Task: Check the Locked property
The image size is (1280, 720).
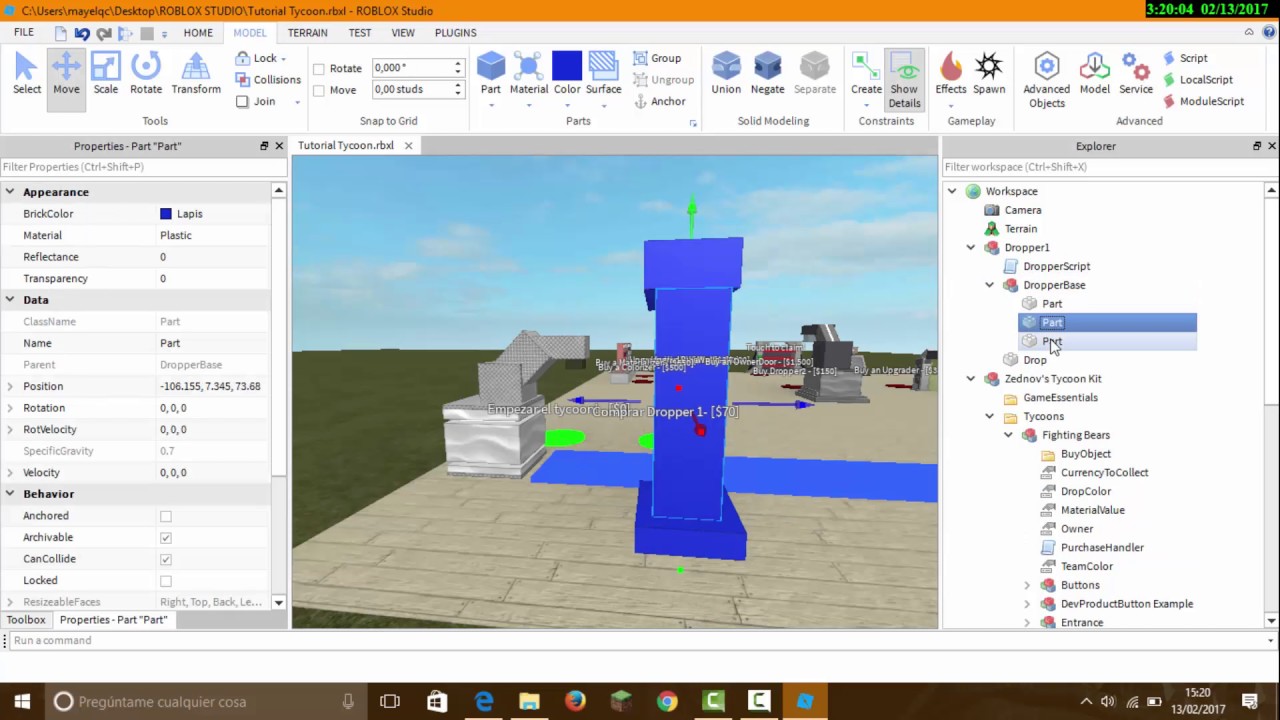Action: click(x=166, y=581)
